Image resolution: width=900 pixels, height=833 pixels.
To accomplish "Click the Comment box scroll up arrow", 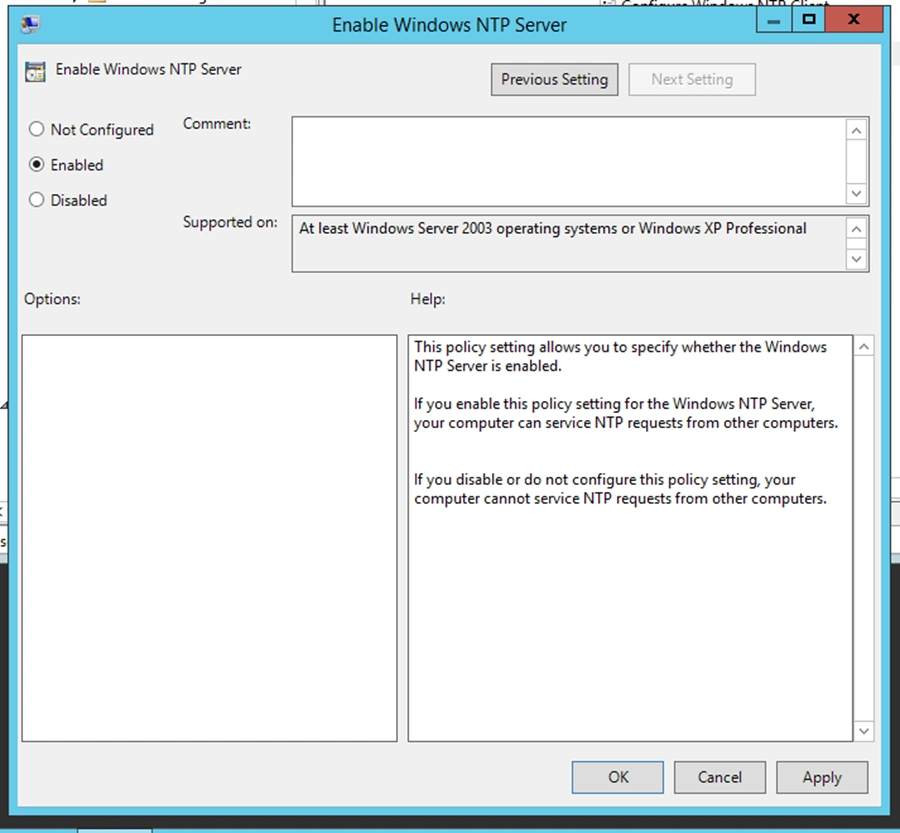I will (856, 131).
